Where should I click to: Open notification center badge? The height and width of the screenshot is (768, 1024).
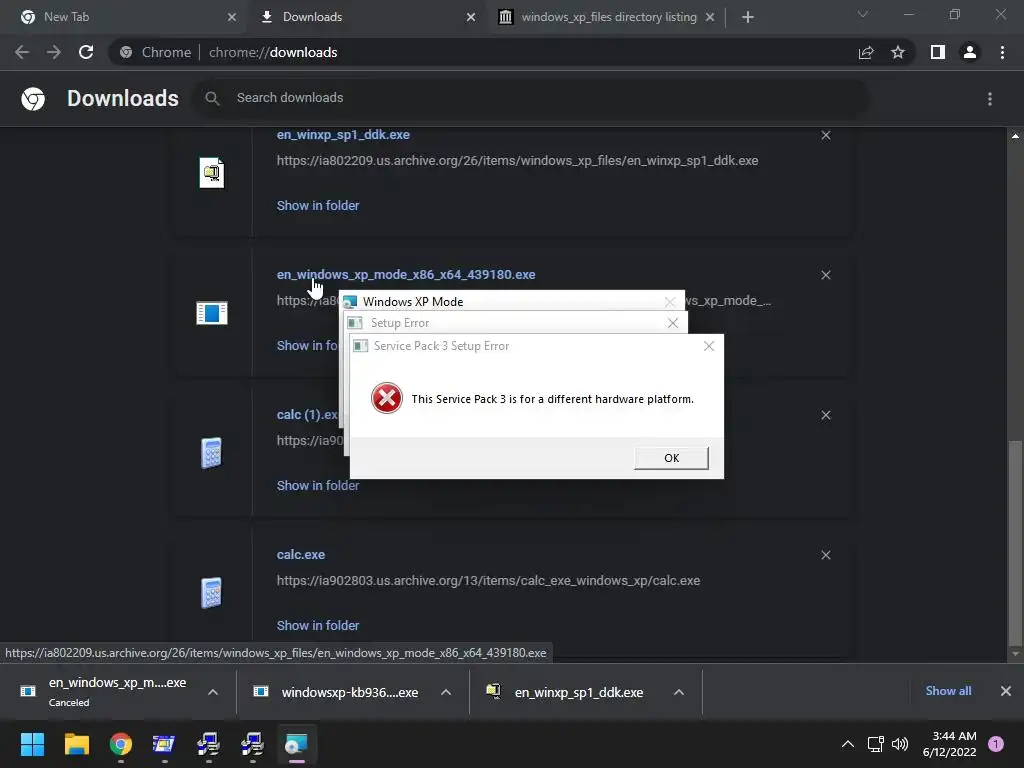pyautogui.click(x=996, y=744)
